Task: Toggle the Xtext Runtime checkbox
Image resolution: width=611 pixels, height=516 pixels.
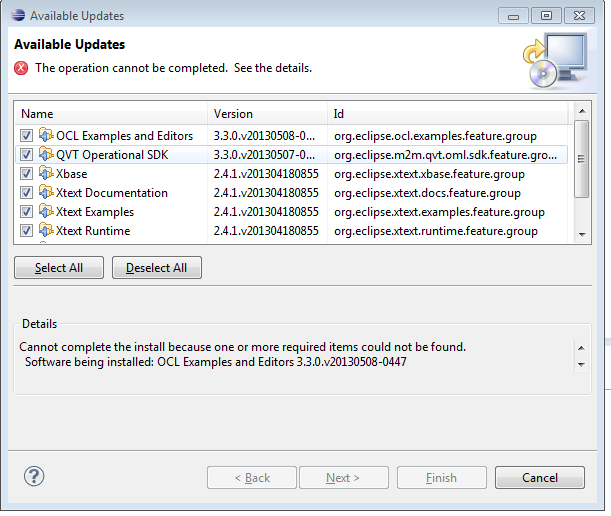Action: pyautogui.click(x=26, y=231)
